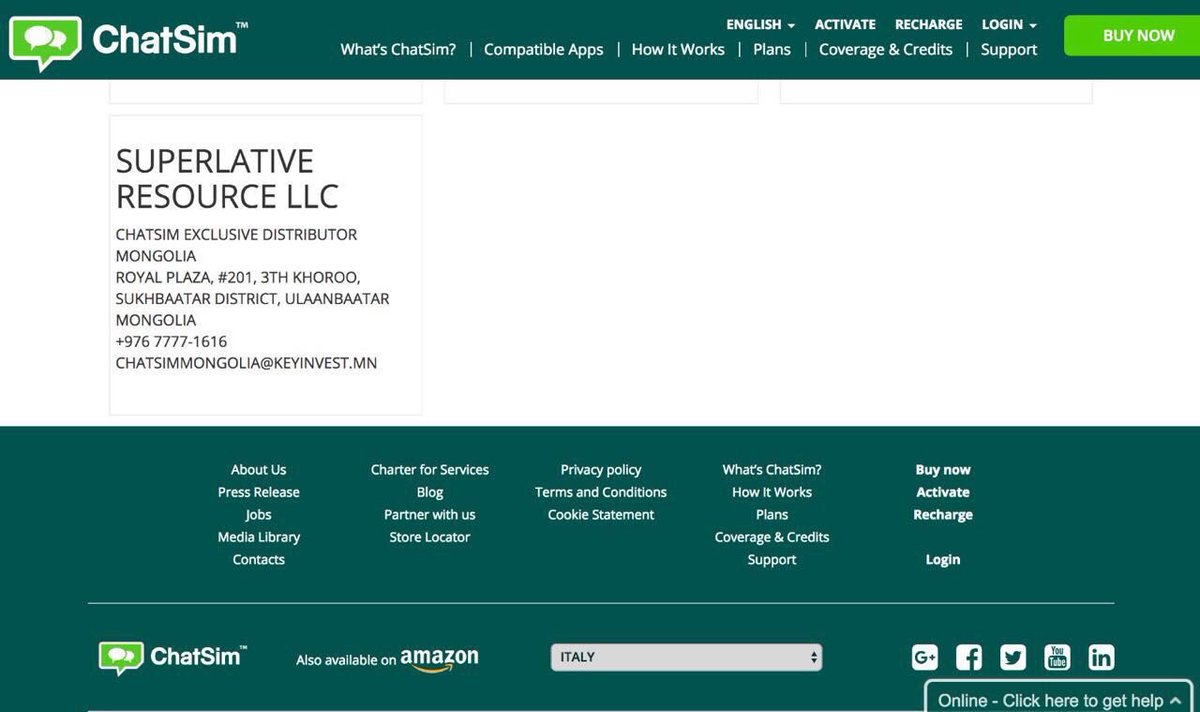The image size is (1200, 712).
Task: Open Plans in the header nav
Action: coord(772,49)
